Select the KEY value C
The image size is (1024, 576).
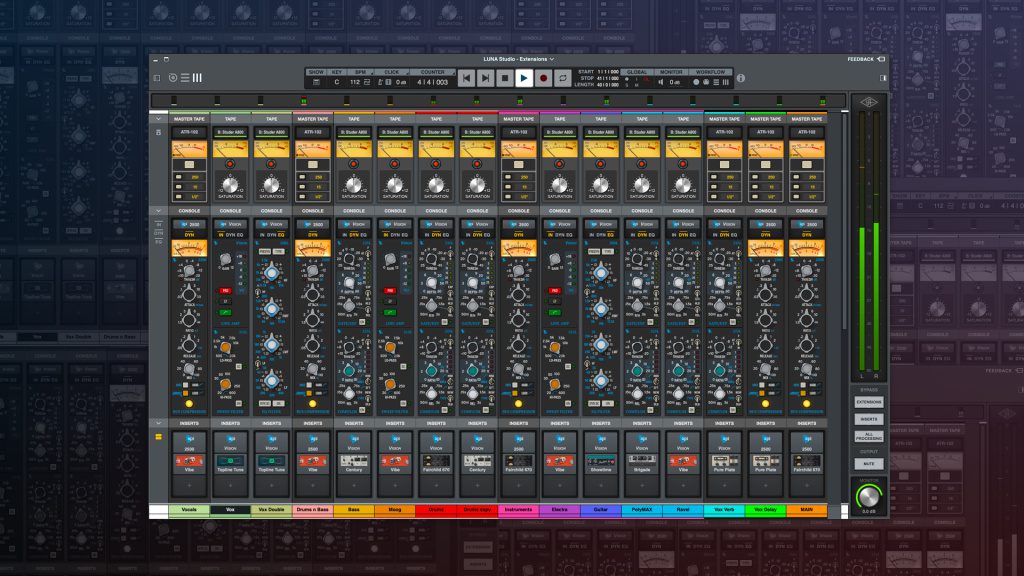point(337,82)
